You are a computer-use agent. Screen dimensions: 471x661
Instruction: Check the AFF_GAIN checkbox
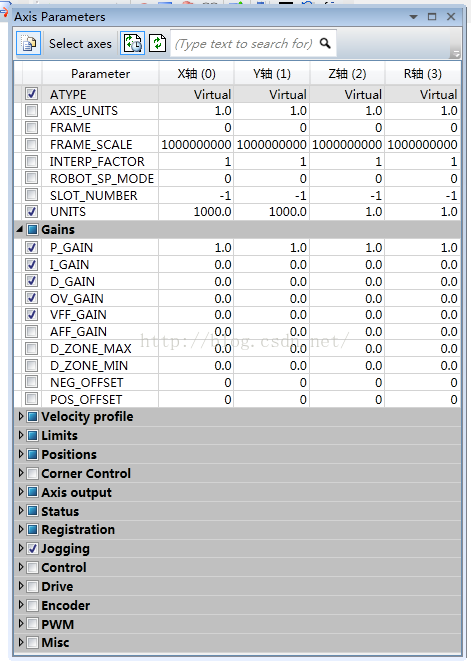click(x=31, y=331)
